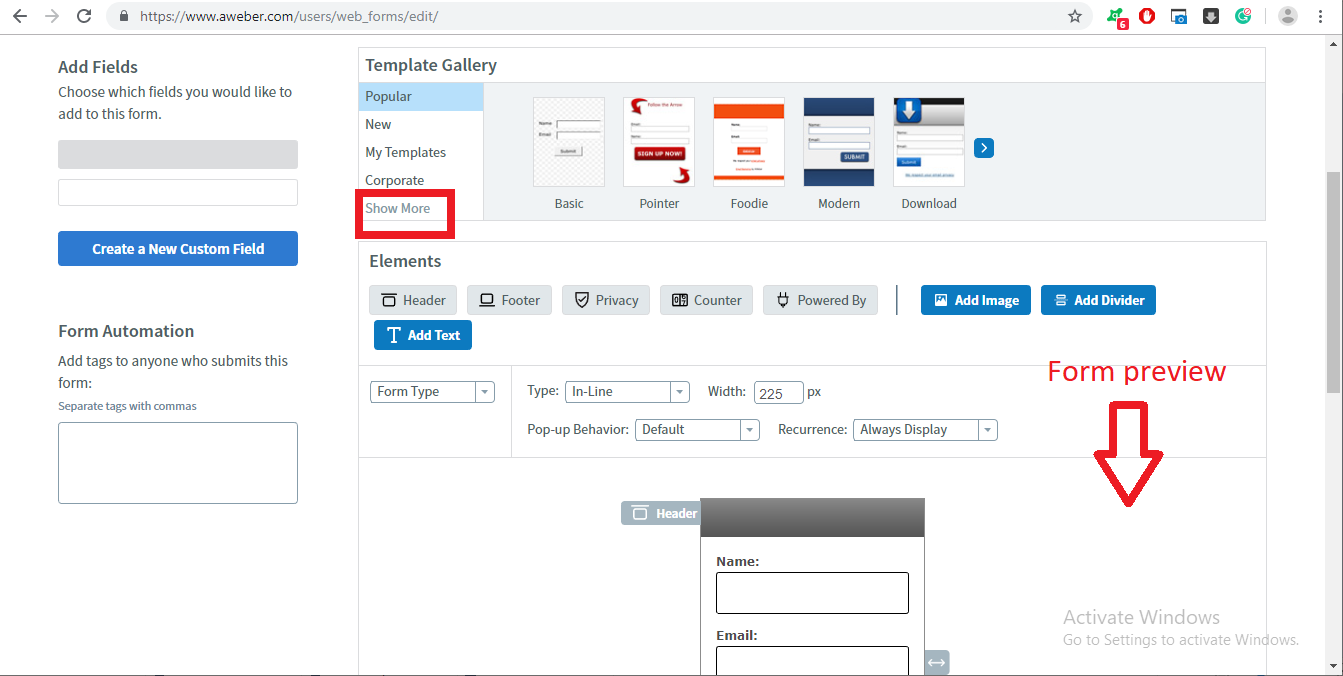1343x676 pixels.
Task: Insert a Privacy element
Action: [605, 299]
